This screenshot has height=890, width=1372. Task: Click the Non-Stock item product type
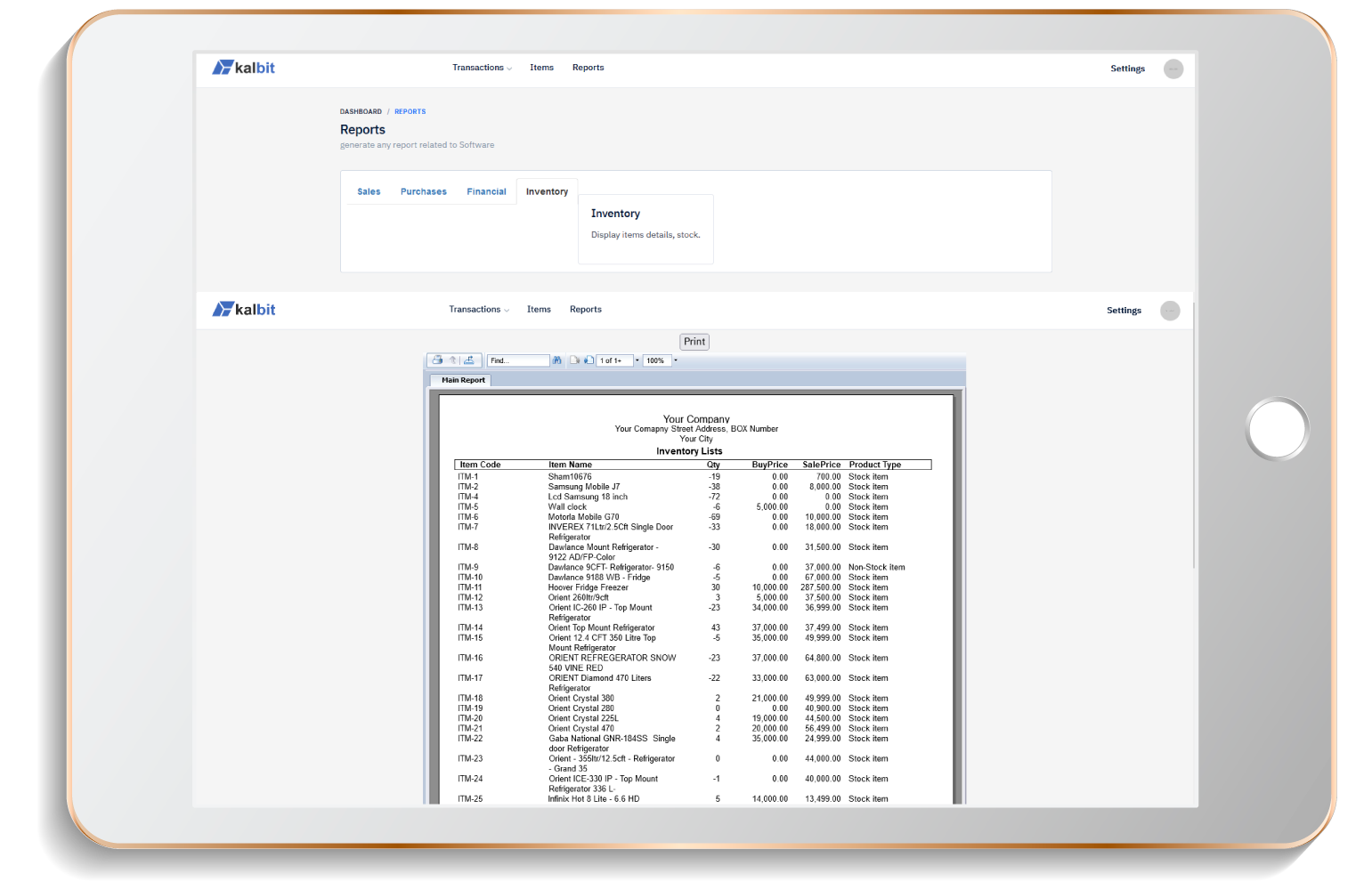876,568
